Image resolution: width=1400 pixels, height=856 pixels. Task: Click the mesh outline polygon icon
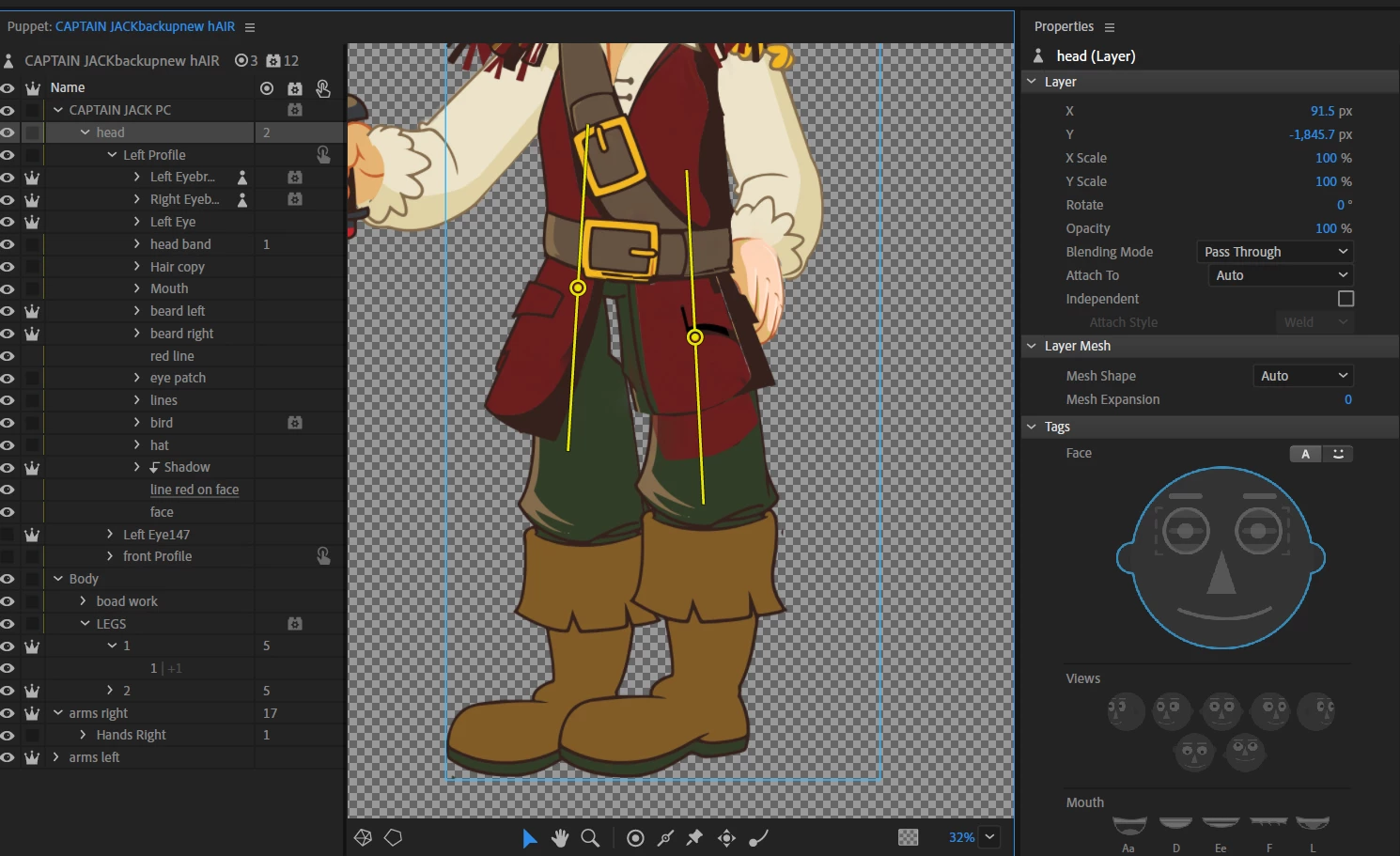(394, 837)
